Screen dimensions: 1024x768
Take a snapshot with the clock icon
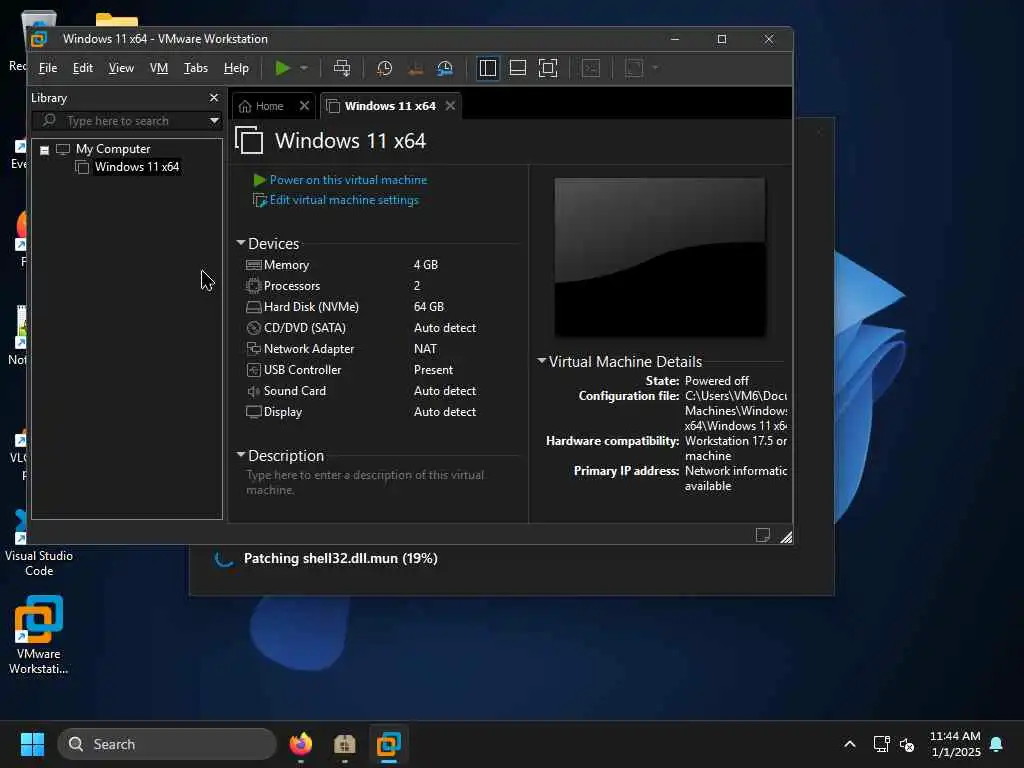coord(385,68)
